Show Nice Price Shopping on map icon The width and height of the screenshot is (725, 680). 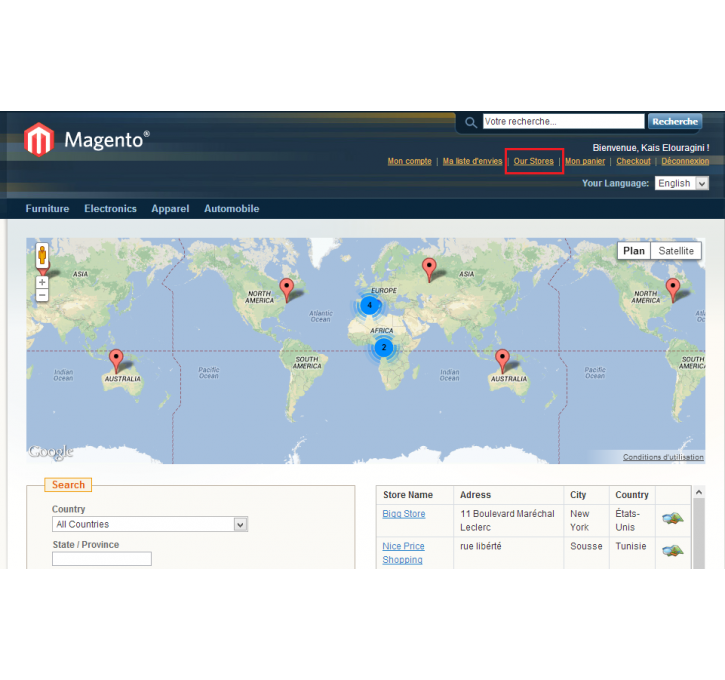pos(673,551)
